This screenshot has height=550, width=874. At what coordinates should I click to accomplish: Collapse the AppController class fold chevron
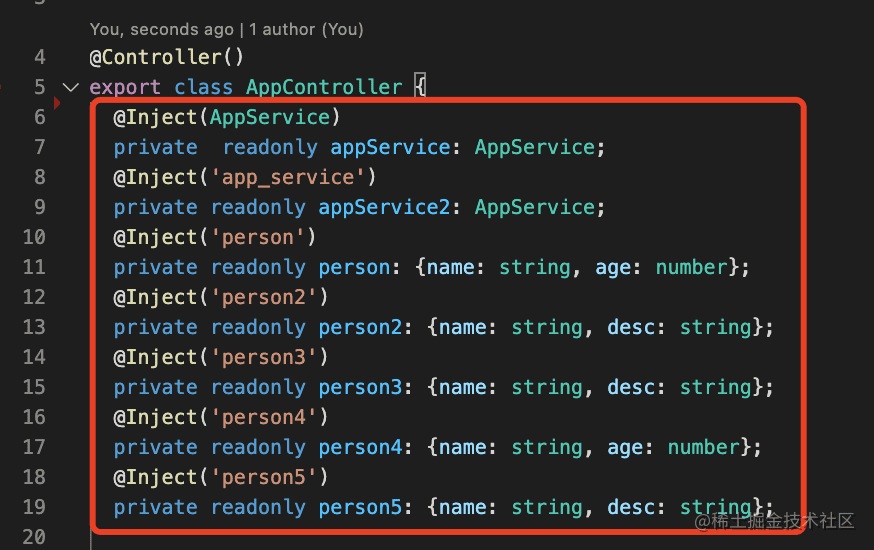pos(71,87)
